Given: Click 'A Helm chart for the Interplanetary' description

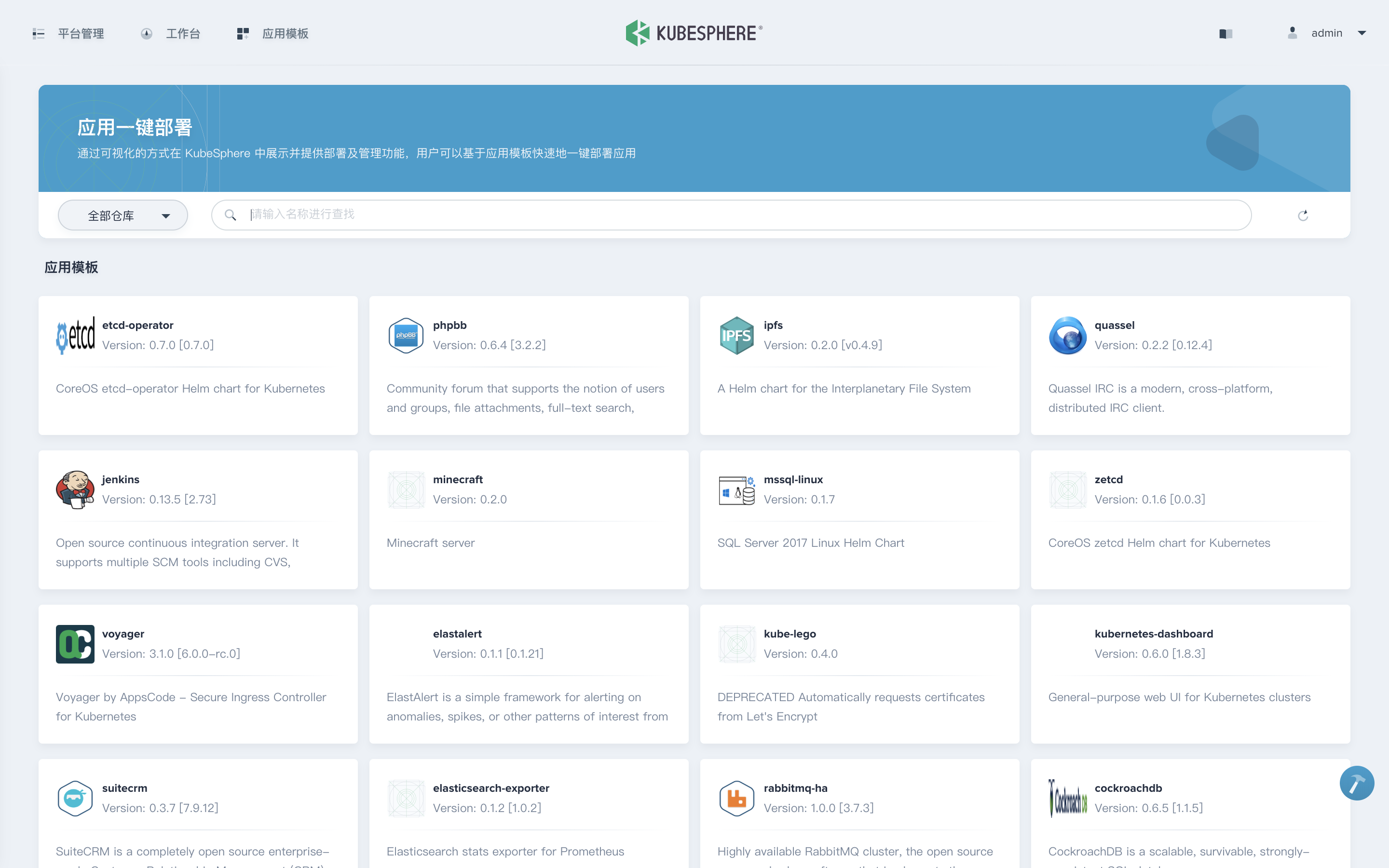Looking at the screenshot, I should coord(844,389).
